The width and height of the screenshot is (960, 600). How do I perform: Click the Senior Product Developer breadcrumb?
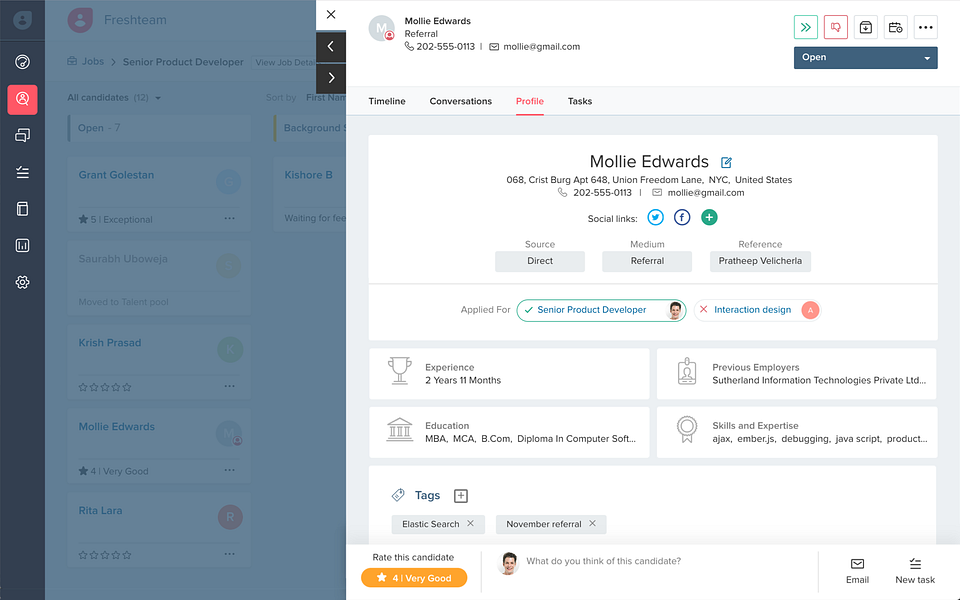coord(183,62)
